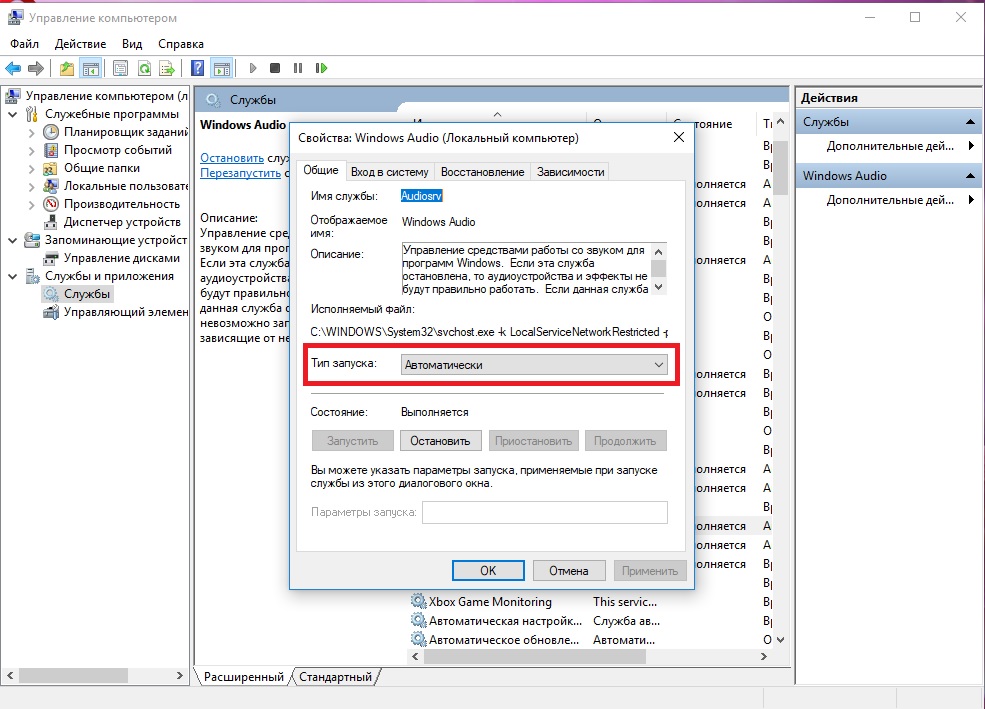Switch to the Зависимости tab
985x709 pixels.
pyautogui.click(x=570, y=172)
